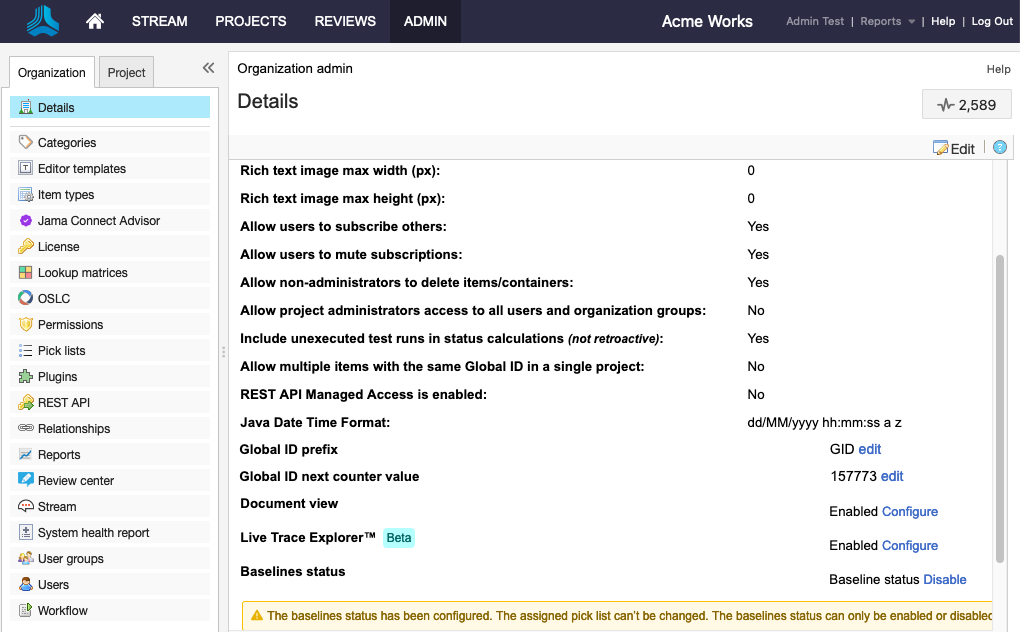Click the Review center icon
This screenshot has height=632, width=1020.
pos(25,480)
